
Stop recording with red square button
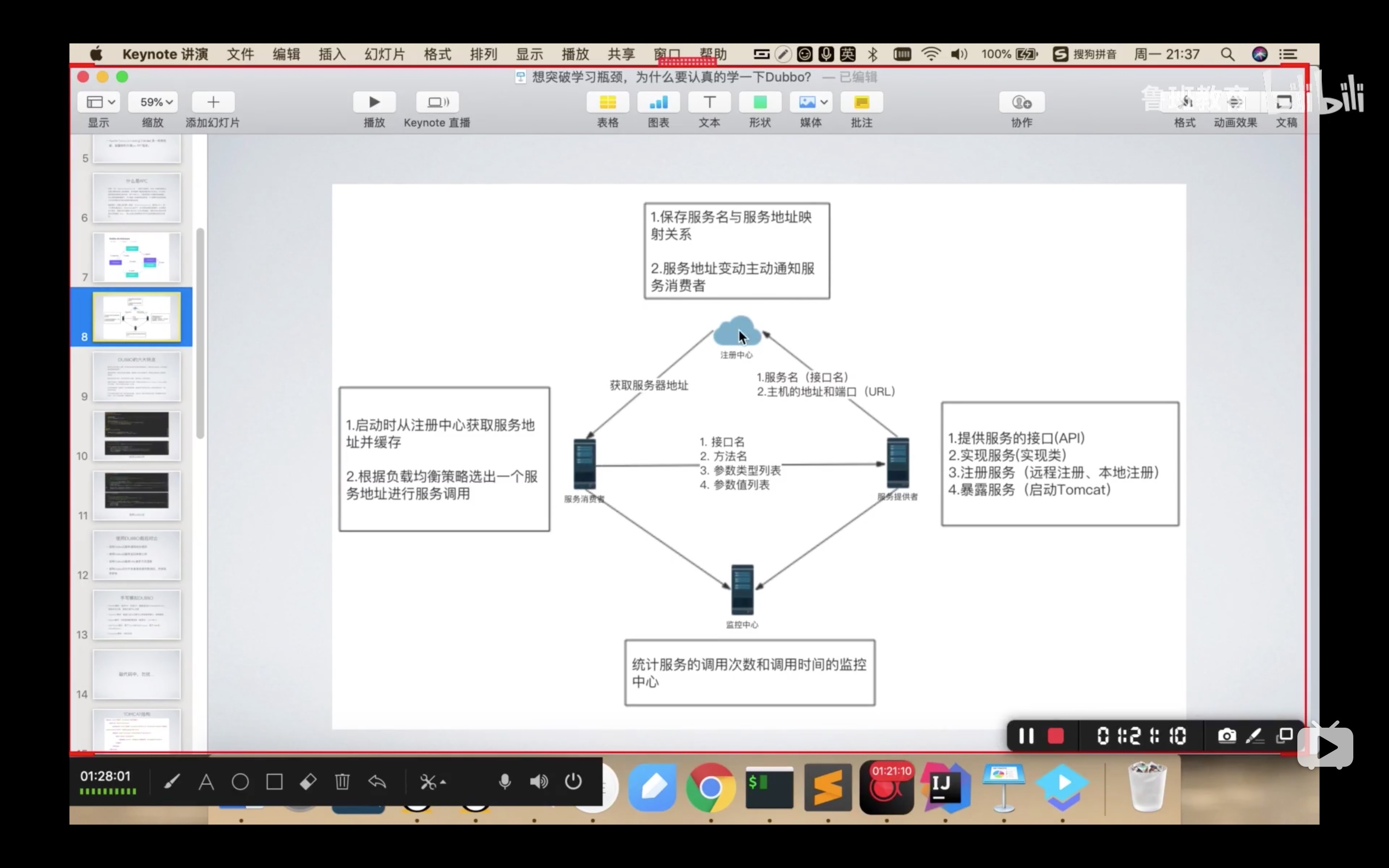pos(1056,735)
